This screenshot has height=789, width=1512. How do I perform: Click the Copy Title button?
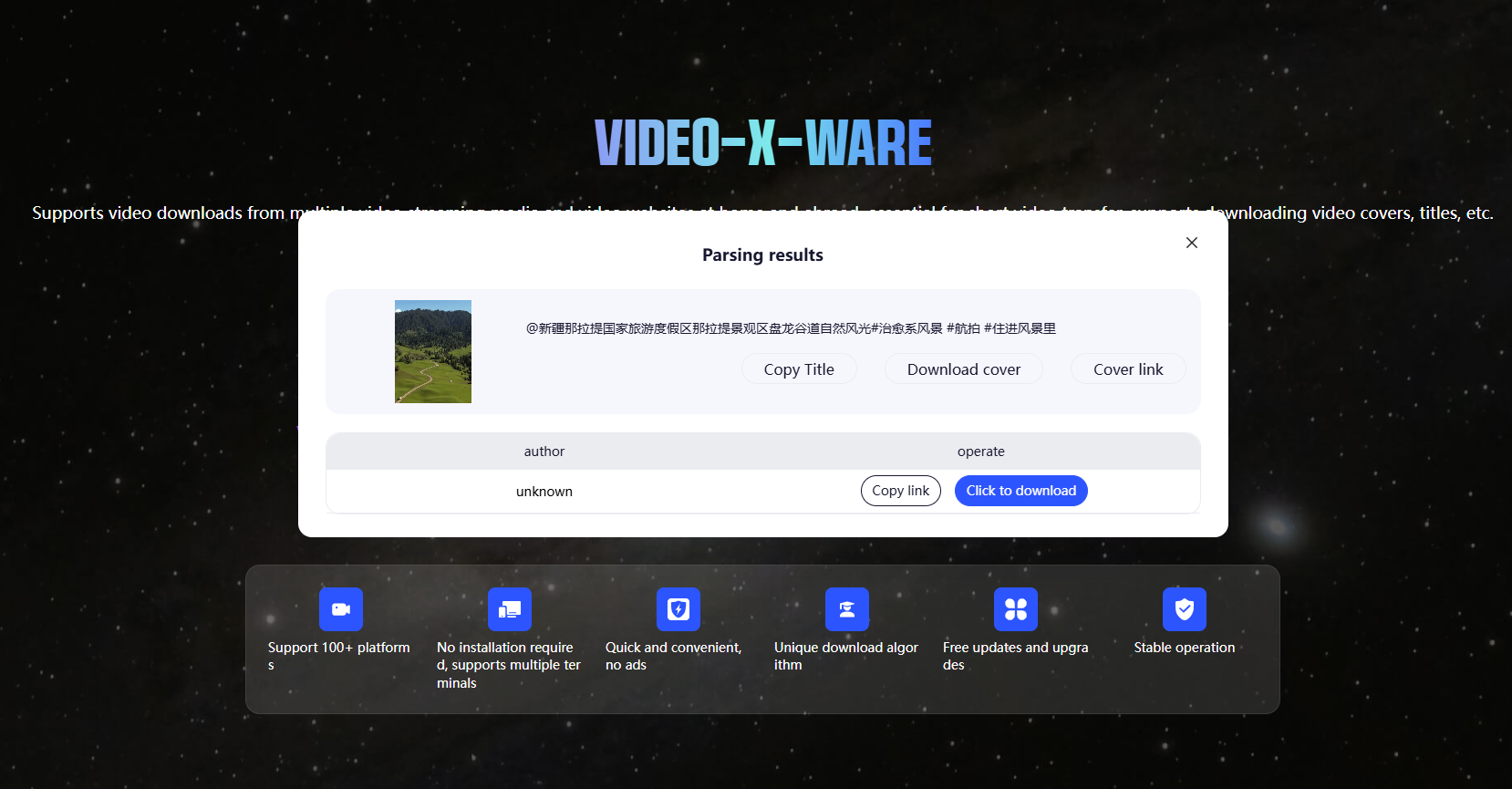point(799,369)
